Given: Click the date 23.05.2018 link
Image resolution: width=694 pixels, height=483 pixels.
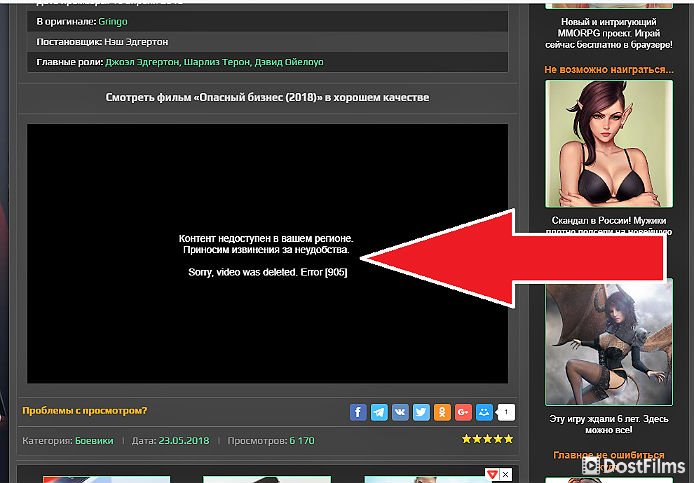Looking at the screenshot, I should tap(184, 440).
